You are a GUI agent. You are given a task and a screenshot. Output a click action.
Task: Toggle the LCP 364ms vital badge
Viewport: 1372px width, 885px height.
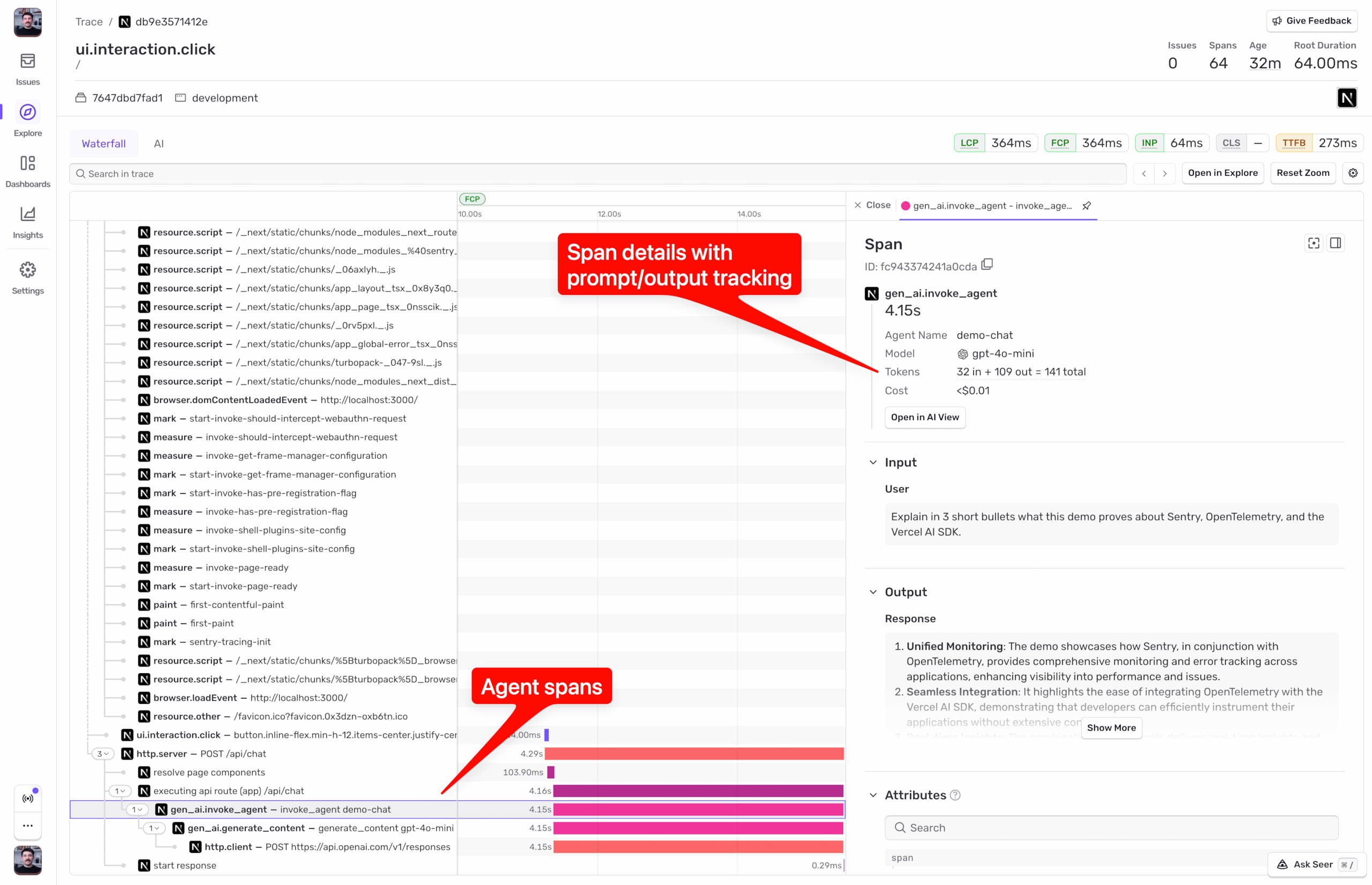(x=997, y=143)
